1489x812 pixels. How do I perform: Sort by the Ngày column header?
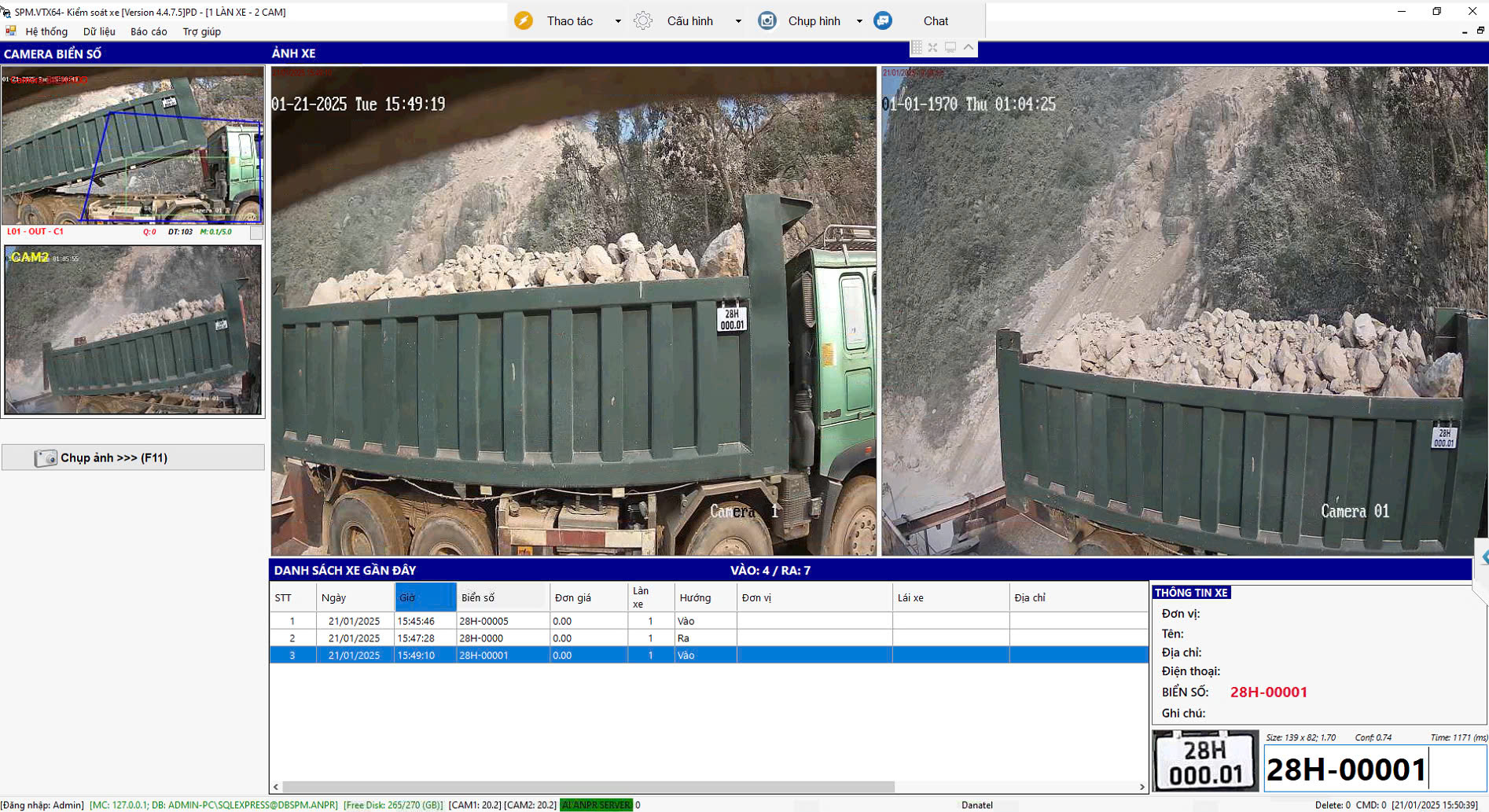click(355, 597)
